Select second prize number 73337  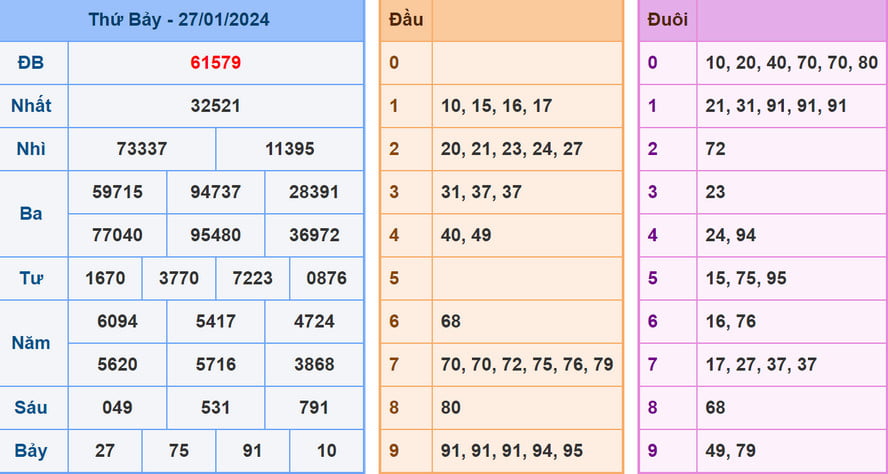coord(142,149)
